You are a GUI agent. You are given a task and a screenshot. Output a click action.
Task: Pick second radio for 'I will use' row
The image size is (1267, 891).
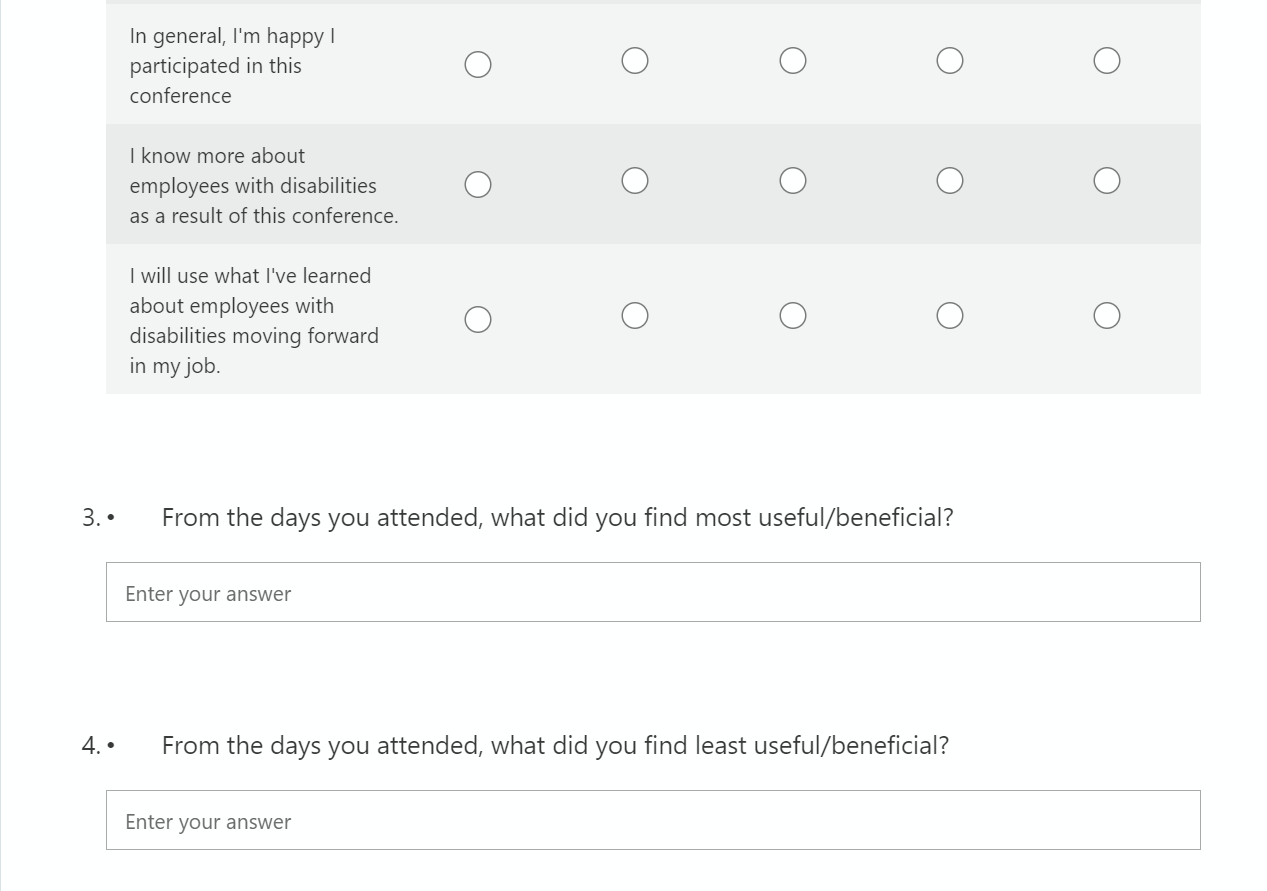tap(635, 316)
